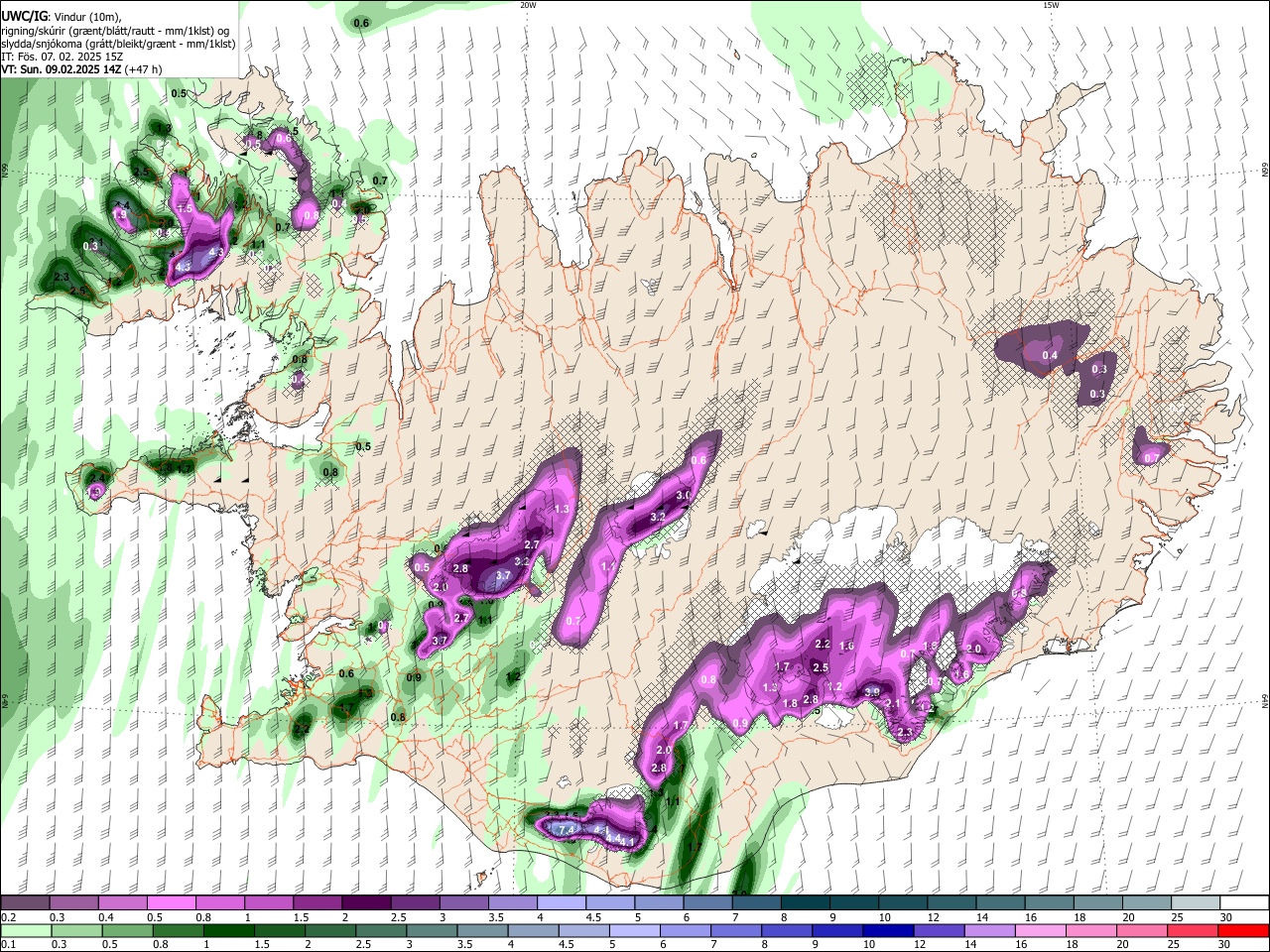Select the slydda/snjókoma legend description line

click(118, 44)
